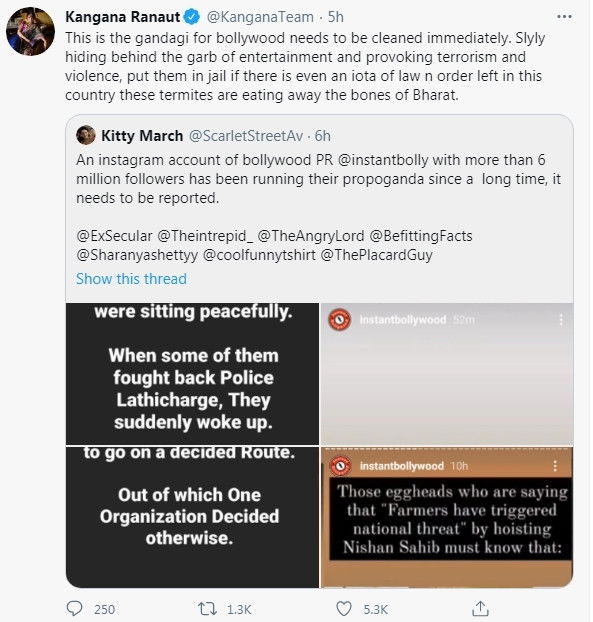Image resolution: width=593 pixels, height=622 pixels.
Task: Open Kitty March's small avatar
Action: coord(86,135)
